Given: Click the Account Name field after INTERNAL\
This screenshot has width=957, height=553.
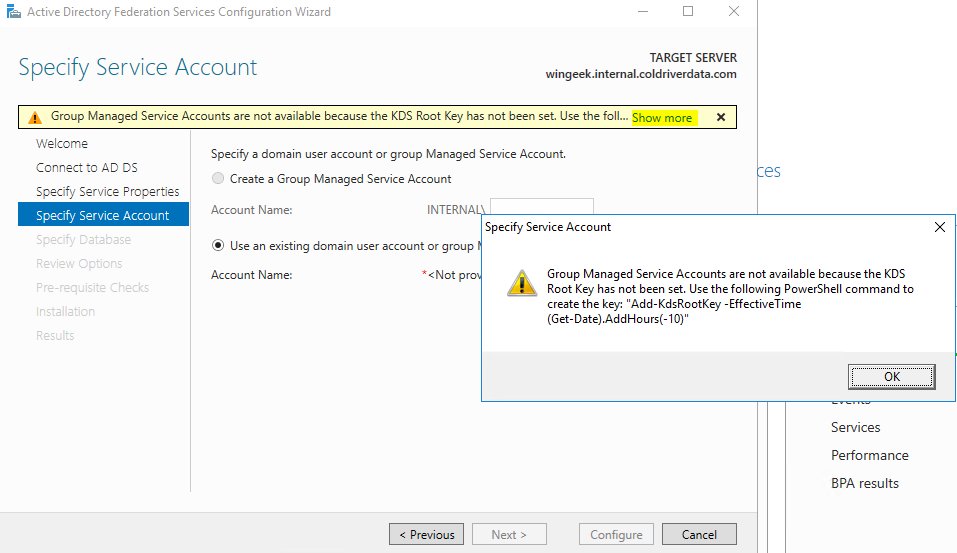Looking at the screenshot, I should (x=541, y=208).
